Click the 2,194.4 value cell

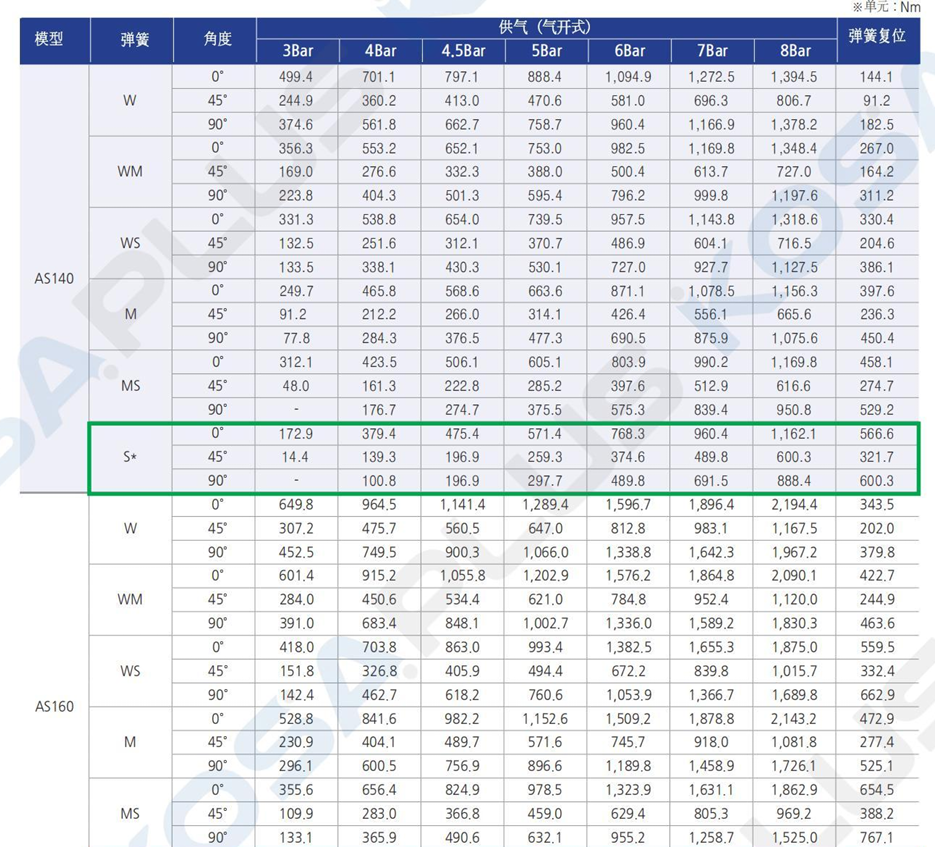(x=795, y=505)
